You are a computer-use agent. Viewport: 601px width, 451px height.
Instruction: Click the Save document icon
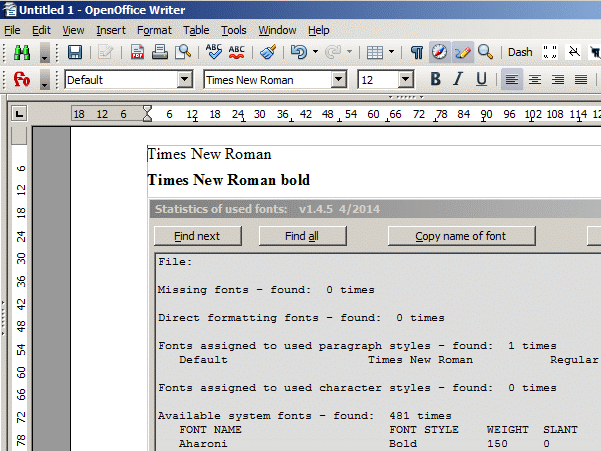pos(75,52)
